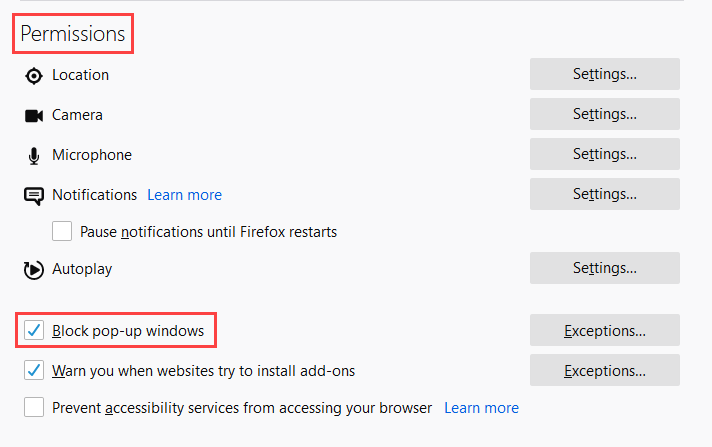This screenshot has width=712, height=447.
Task: Click the Notifications speech bubble icon
Action: point(34,195)
